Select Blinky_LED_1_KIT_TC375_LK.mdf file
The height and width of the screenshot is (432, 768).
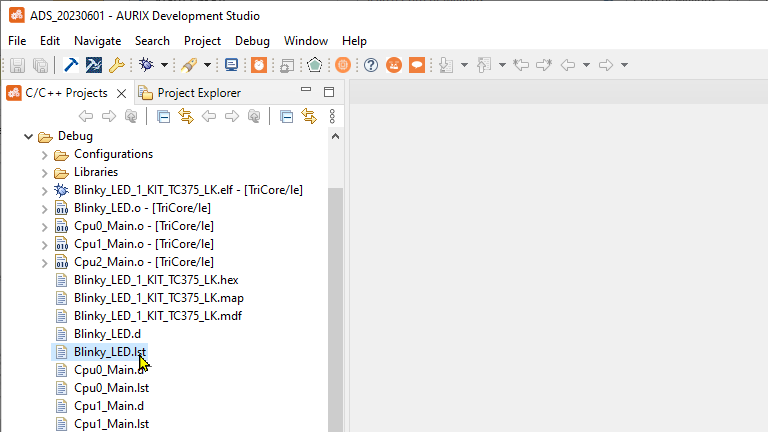point(158,316)
